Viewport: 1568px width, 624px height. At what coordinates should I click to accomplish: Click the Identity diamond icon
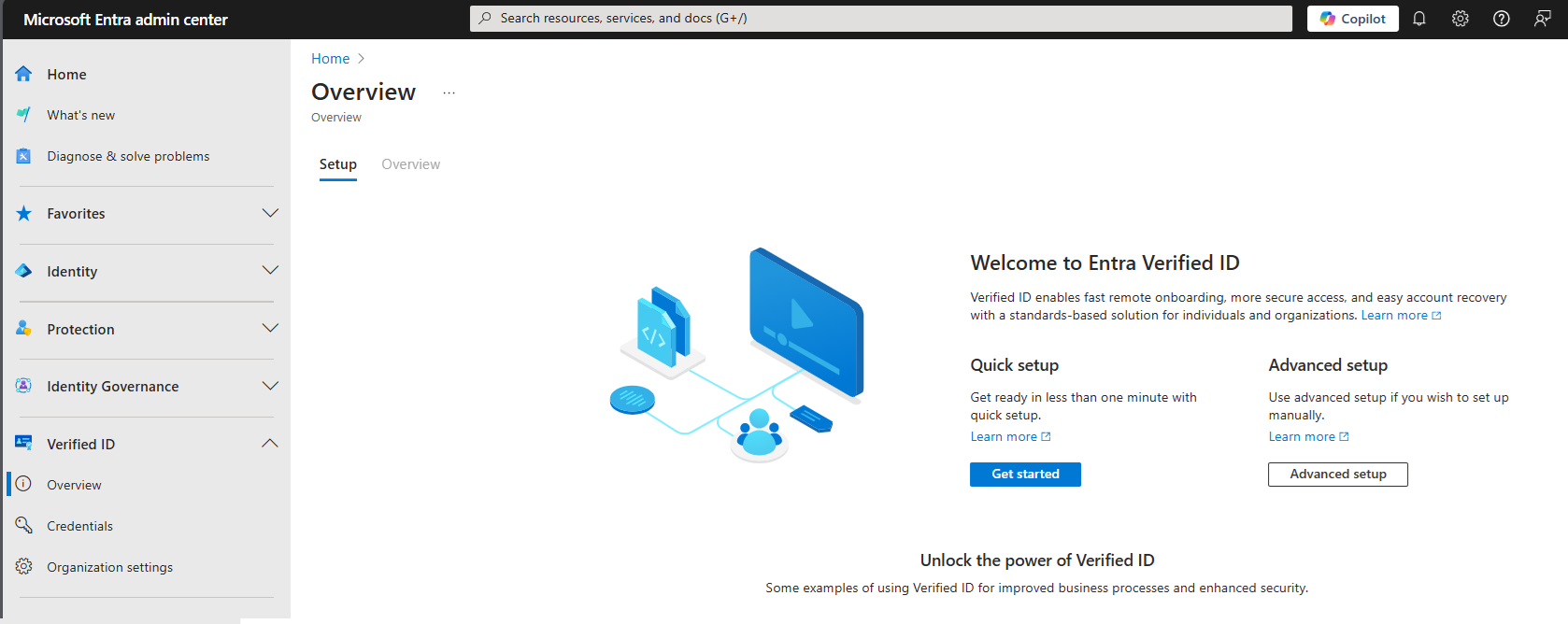click(23, 271)
